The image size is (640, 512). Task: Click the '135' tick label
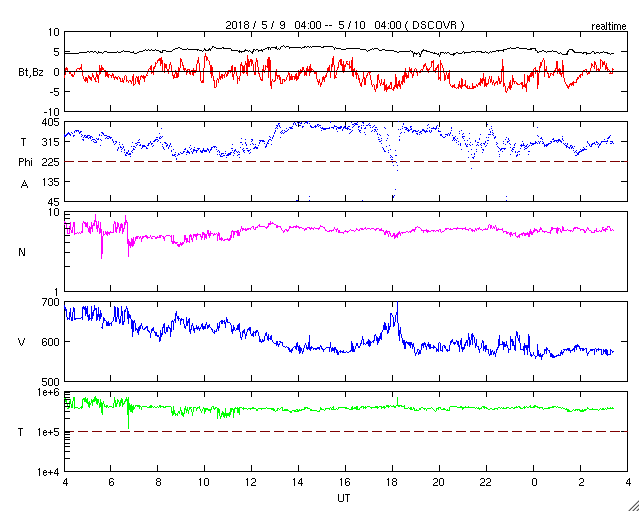click(x=52, y=182)
